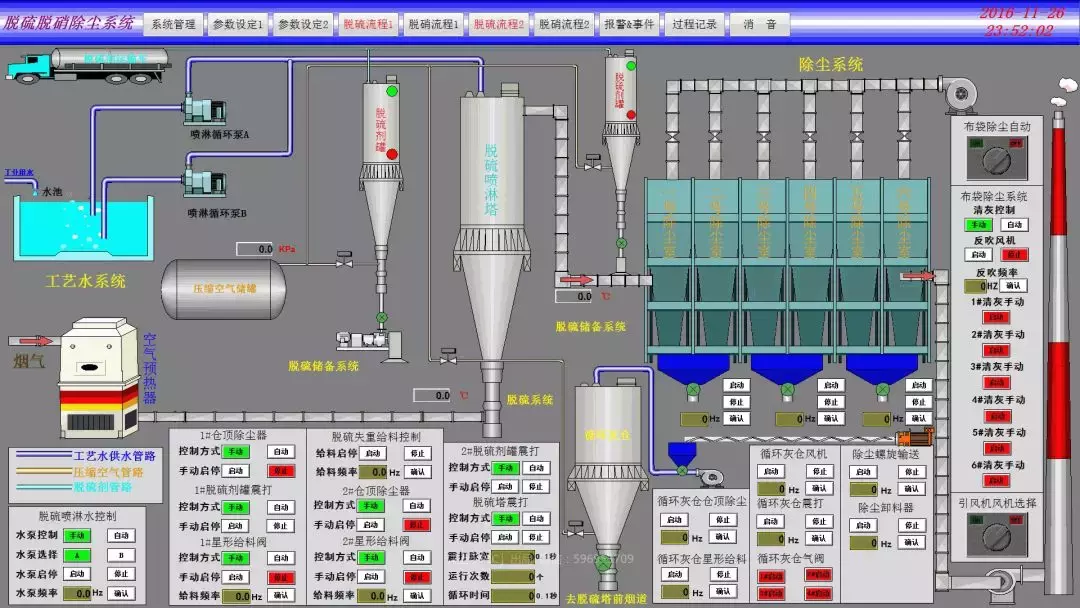Click the rapping pulse width (震打脉宽) field

(512, 556)
